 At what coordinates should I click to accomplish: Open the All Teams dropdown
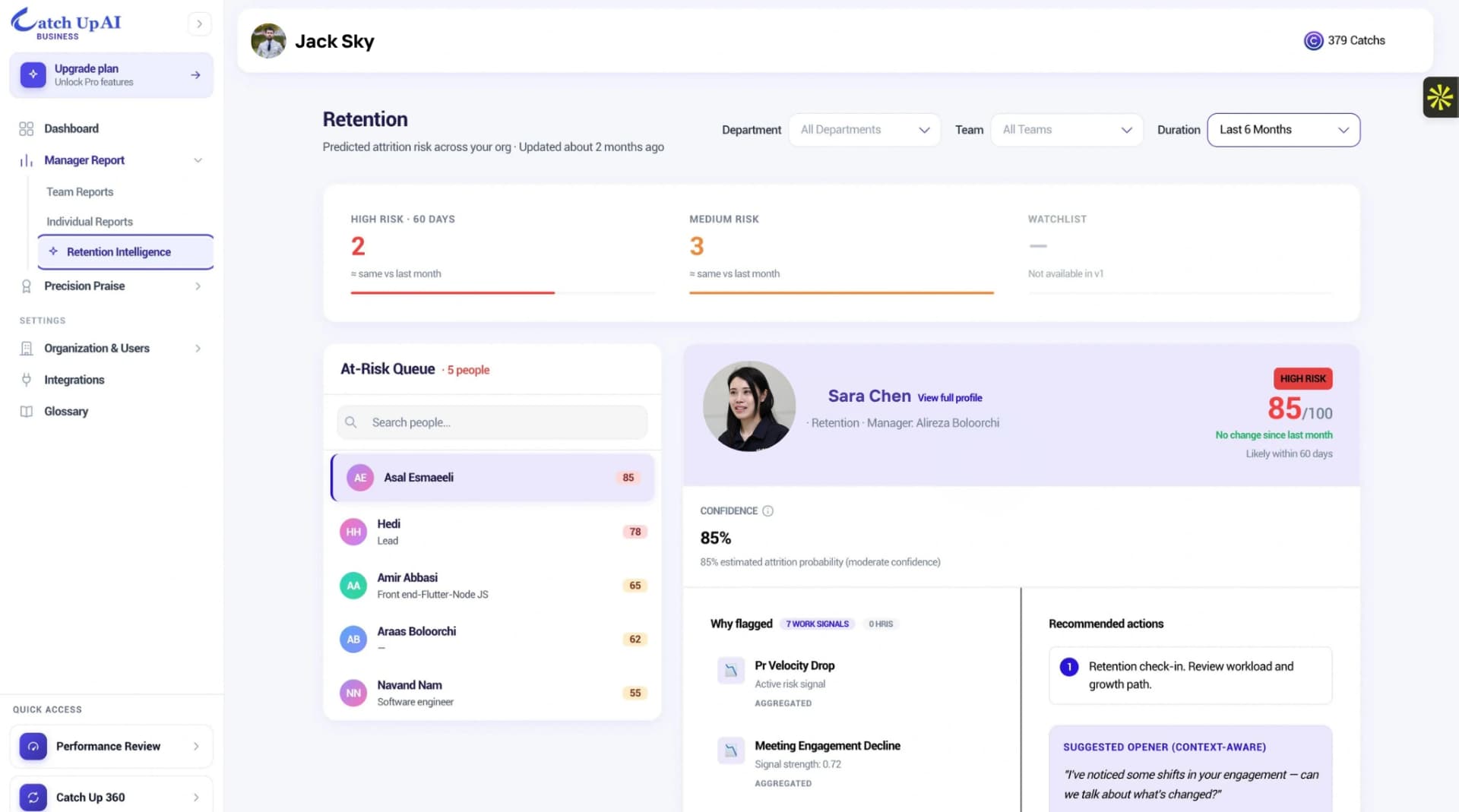click(1067, 130)
